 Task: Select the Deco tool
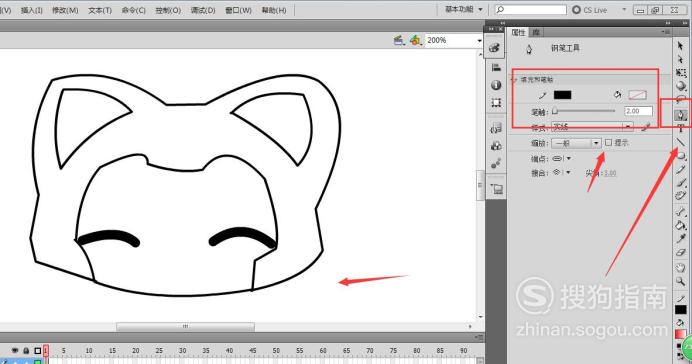(x=681, y=196)
